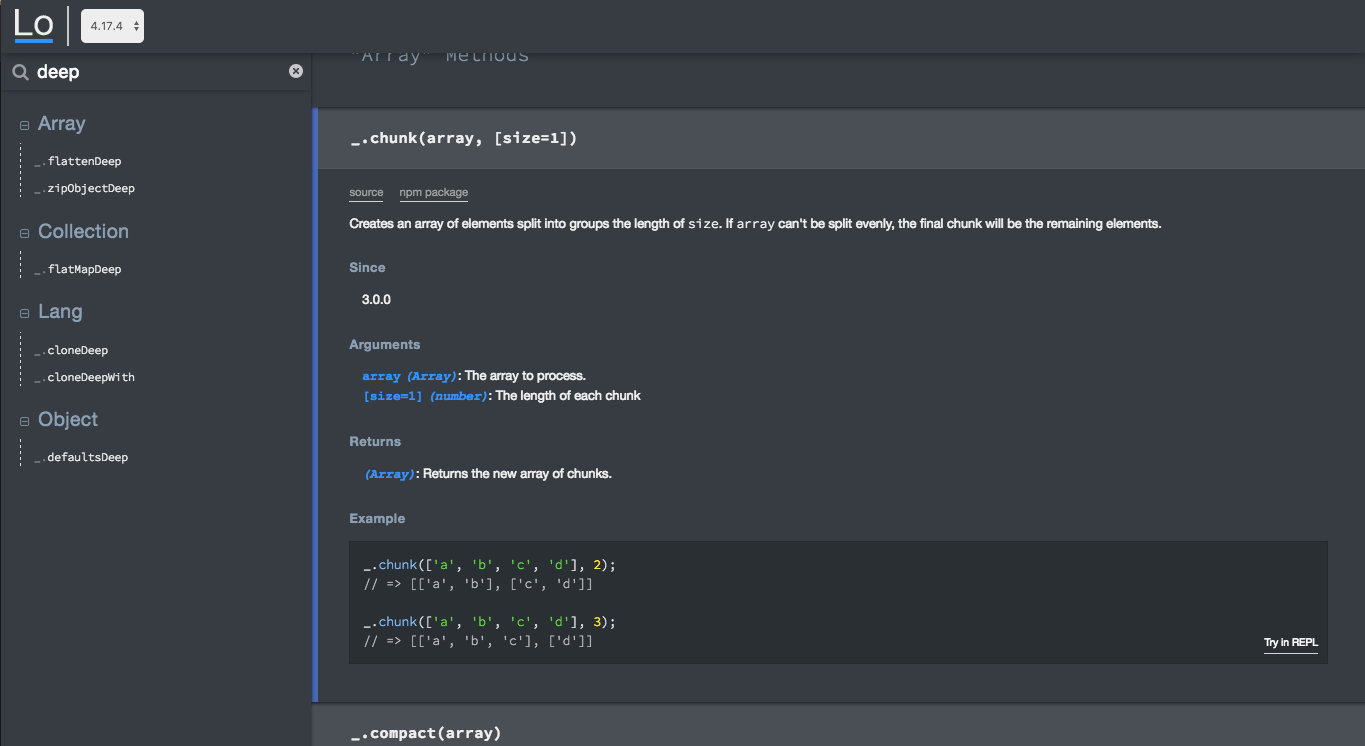
Task: Open the Lodash logo home link
Action: tap(34, 25)
